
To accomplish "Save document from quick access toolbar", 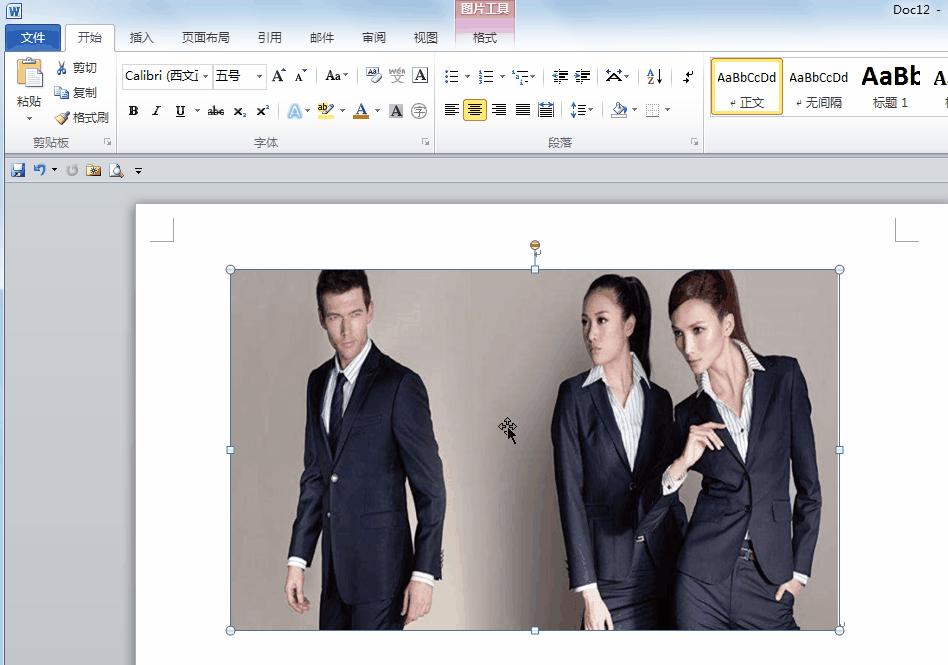I will pos(18,170).
